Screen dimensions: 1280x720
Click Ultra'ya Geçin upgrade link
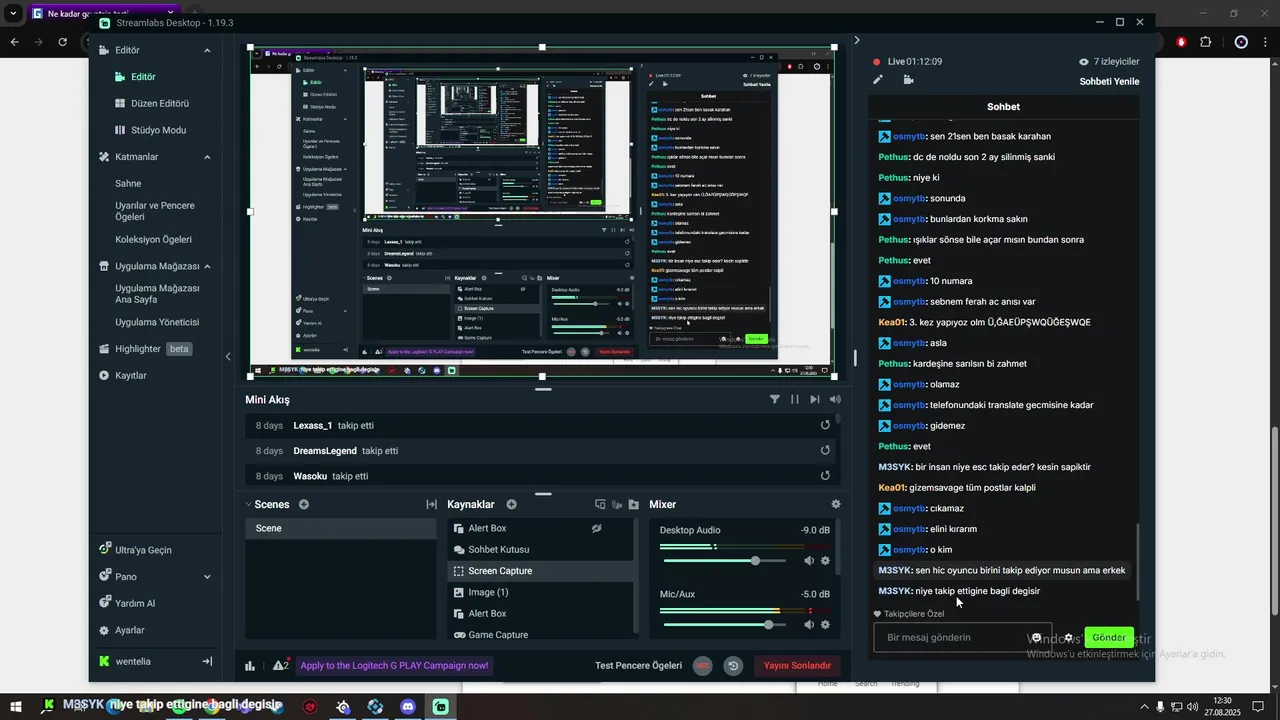tap(135, 550)
